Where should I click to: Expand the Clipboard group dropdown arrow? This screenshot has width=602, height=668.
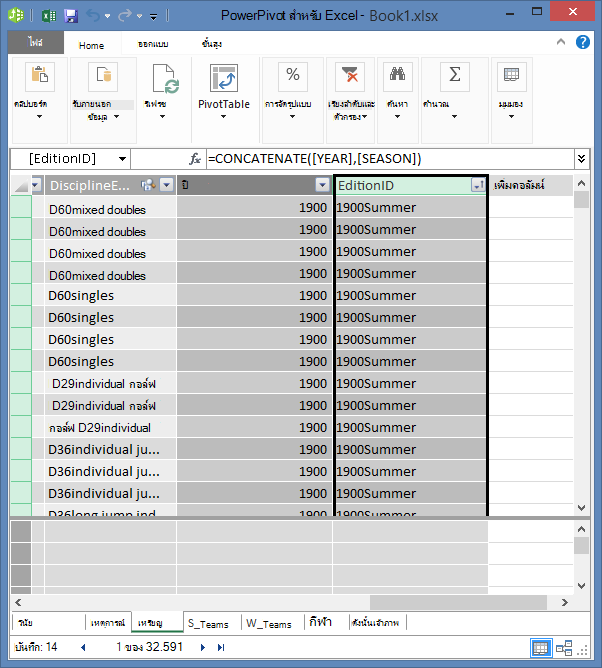point(40,117)
